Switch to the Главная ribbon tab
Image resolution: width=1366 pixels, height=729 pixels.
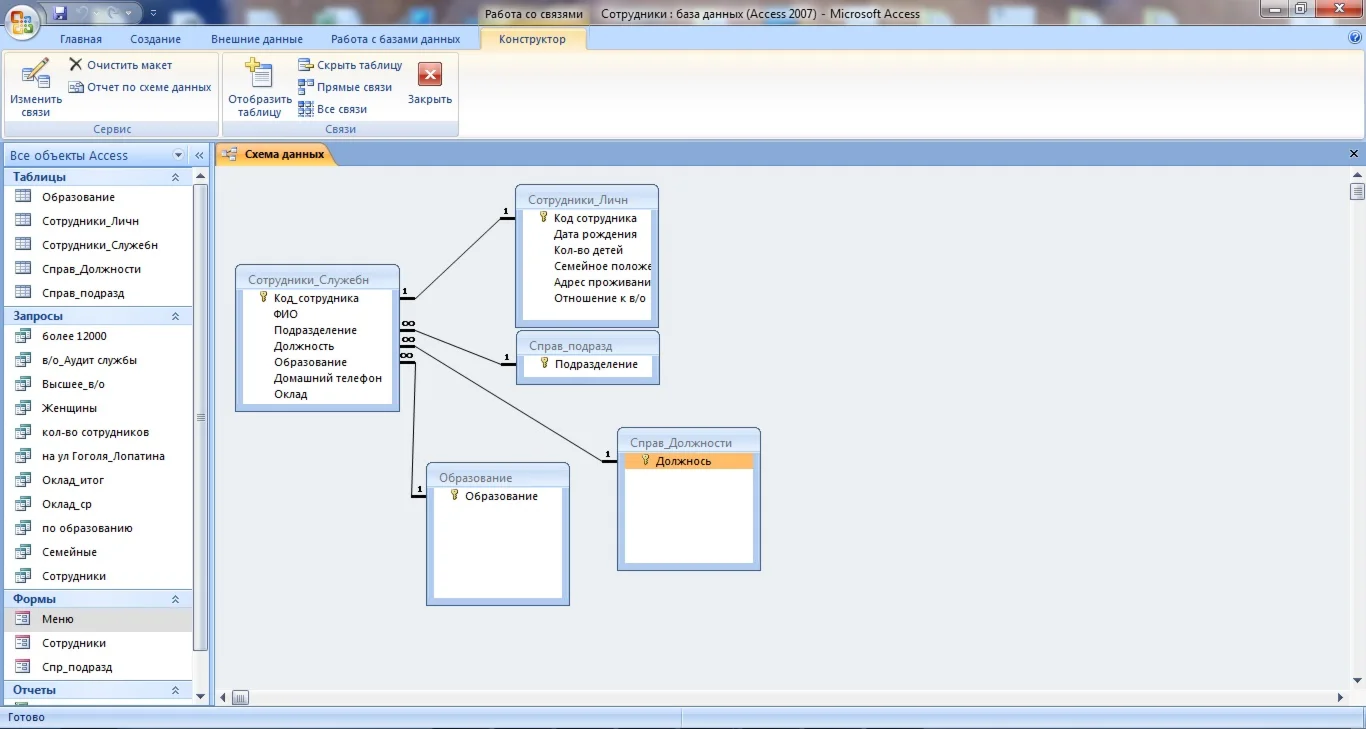(81, 39)
